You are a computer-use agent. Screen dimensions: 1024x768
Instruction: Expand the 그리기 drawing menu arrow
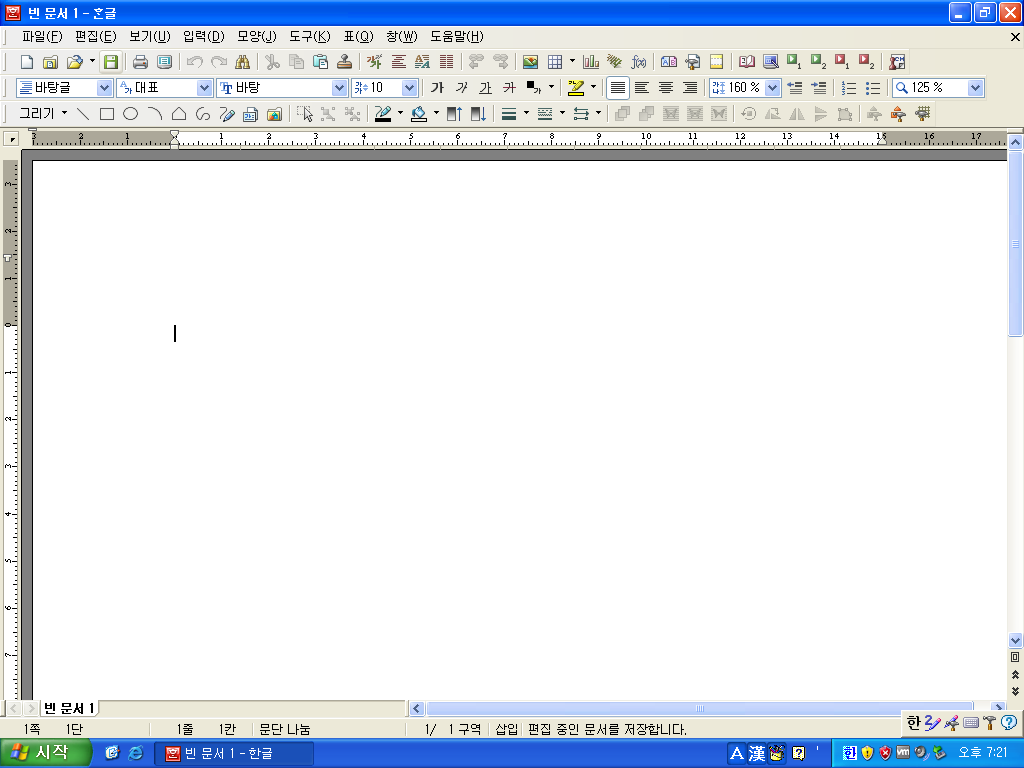click(x=64, y=114)
